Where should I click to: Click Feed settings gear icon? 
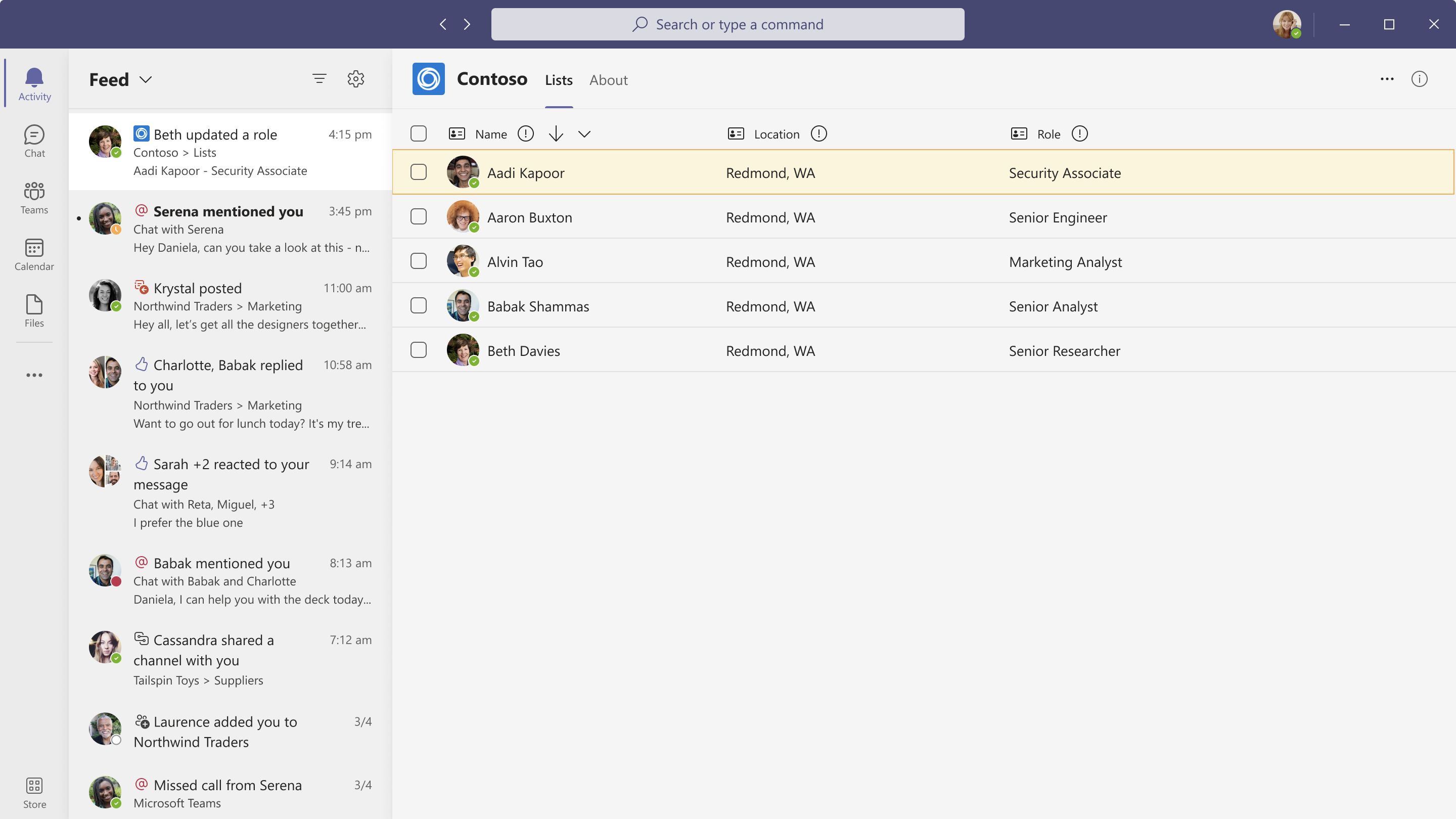(355, 78)
